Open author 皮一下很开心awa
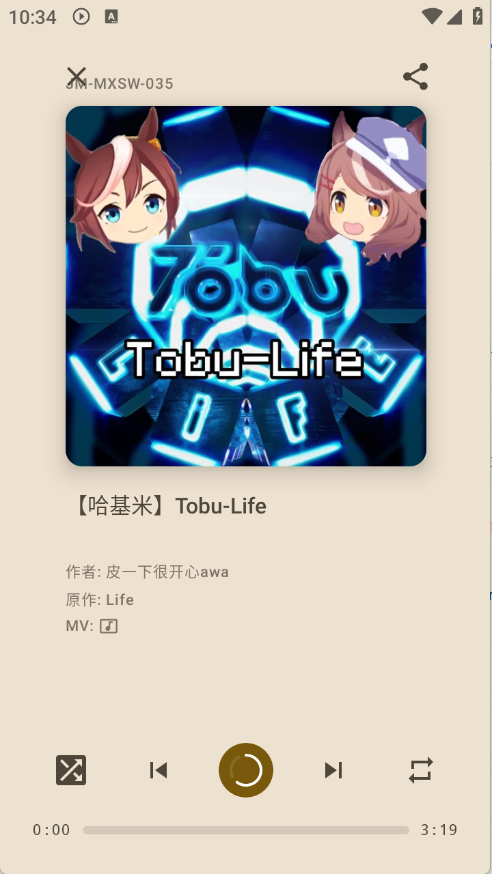 click(167, 572)
